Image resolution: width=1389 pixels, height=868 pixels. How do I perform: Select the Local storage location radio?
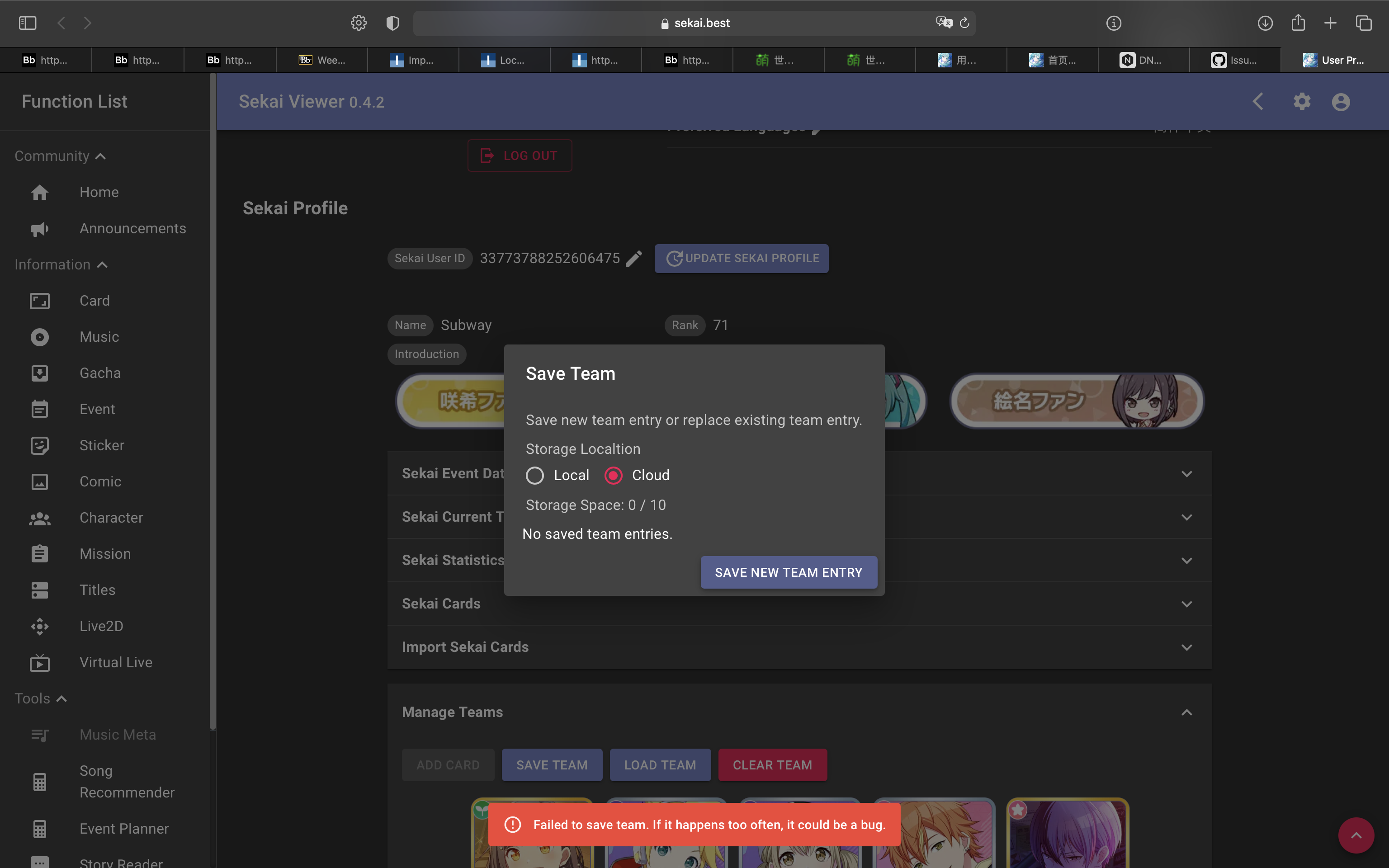pos(535,475)
